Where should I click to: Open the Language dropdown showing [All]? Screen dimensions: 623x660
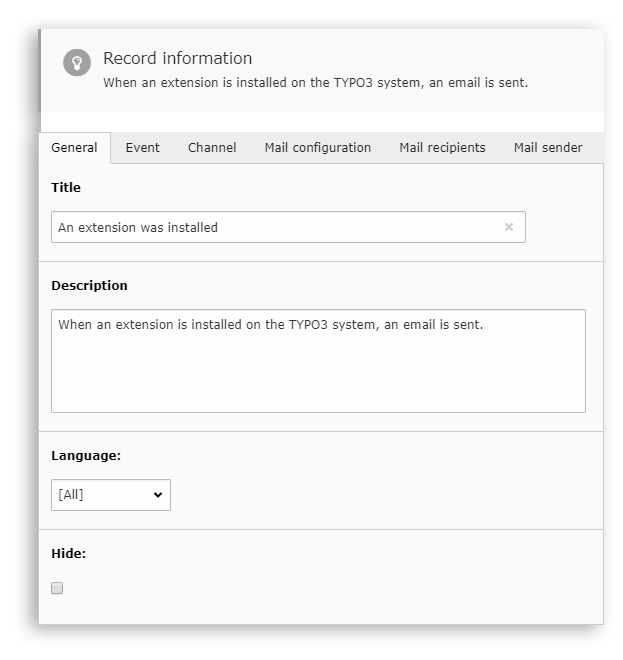110,495
